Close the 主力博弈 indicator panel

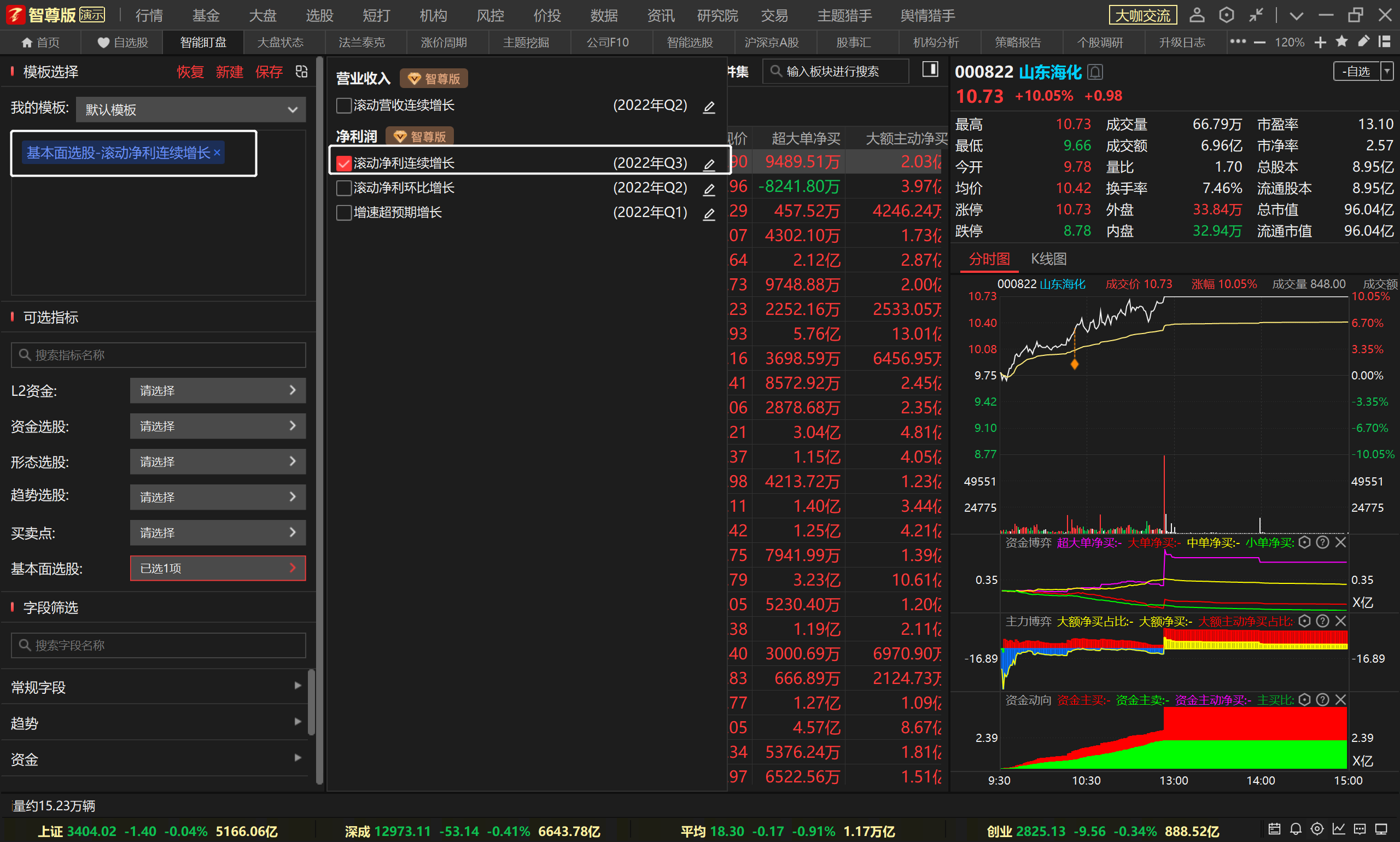click(x=1340, y=621)
